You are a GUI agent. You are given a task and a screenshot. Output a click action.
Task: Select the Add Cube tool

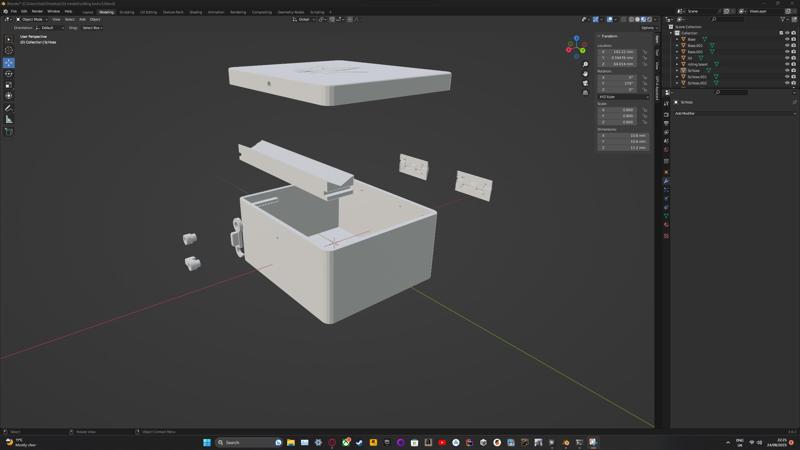pos(9,132)
